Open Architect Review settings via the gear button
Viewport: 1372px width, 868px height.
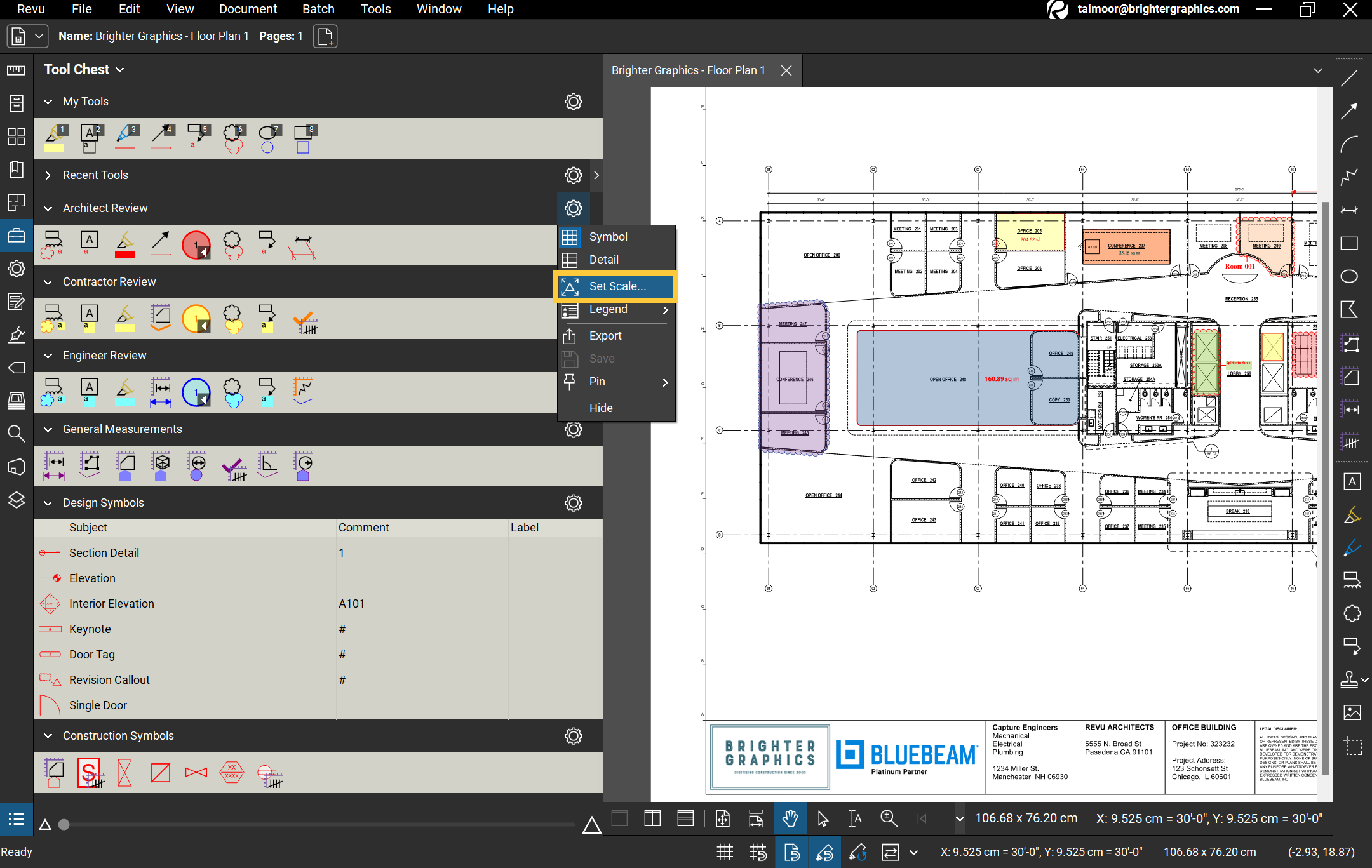coord(573,208)
